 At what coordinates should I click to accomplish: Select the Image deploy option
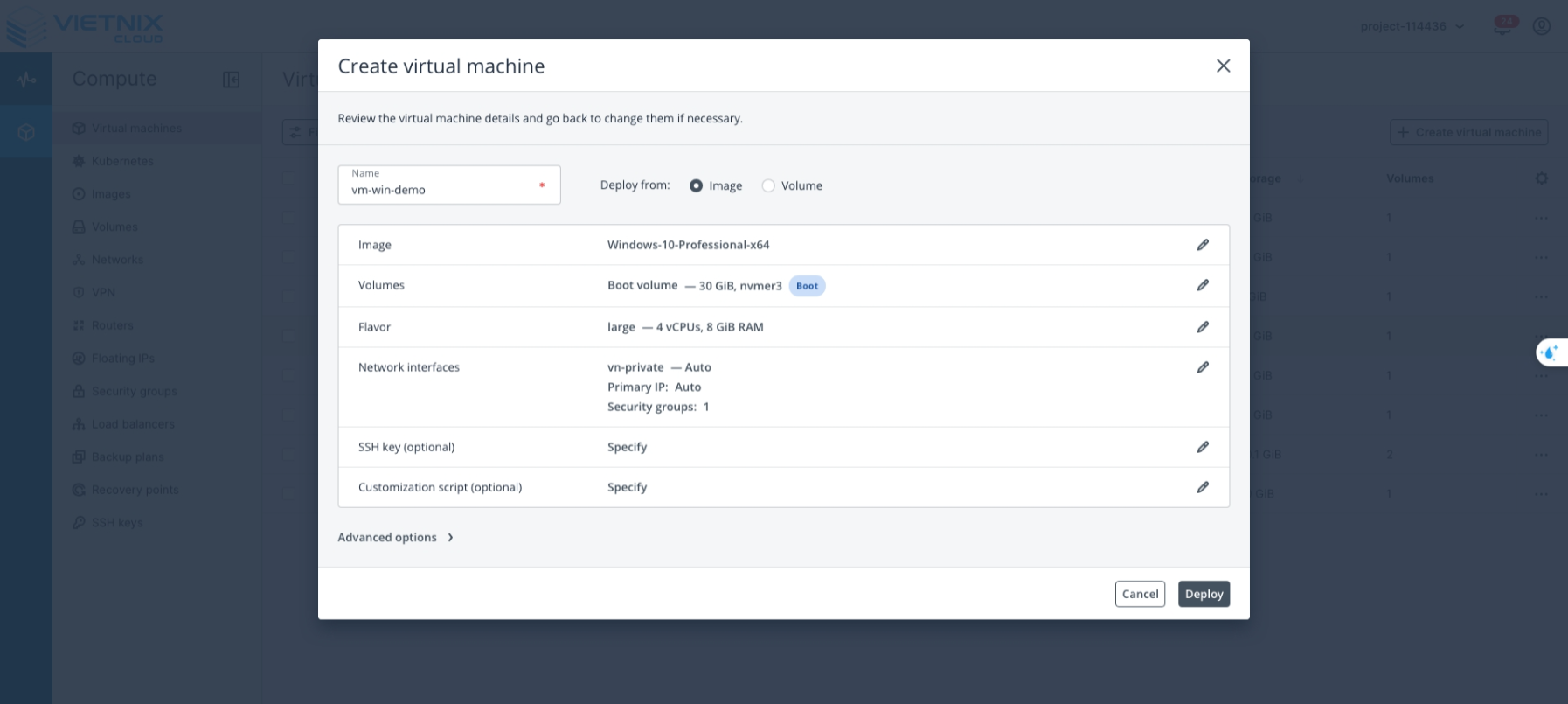pos(696,185)
